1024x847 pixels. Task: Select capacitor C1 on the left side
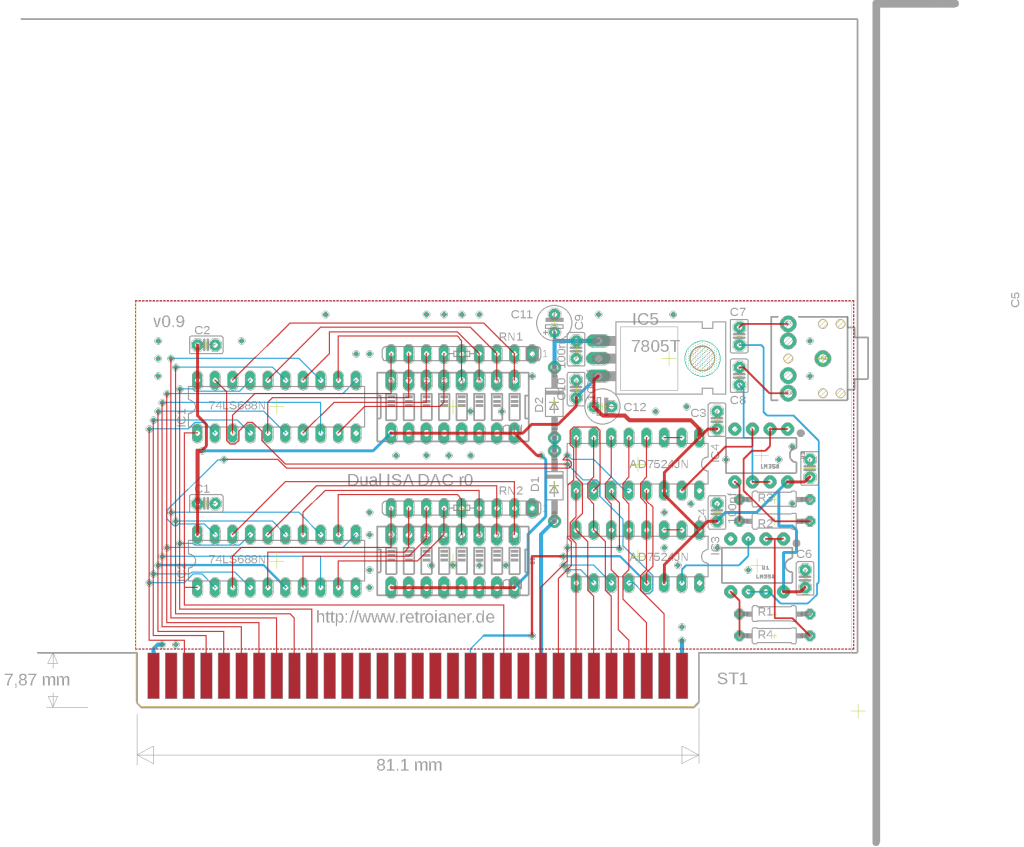[205, 504]
